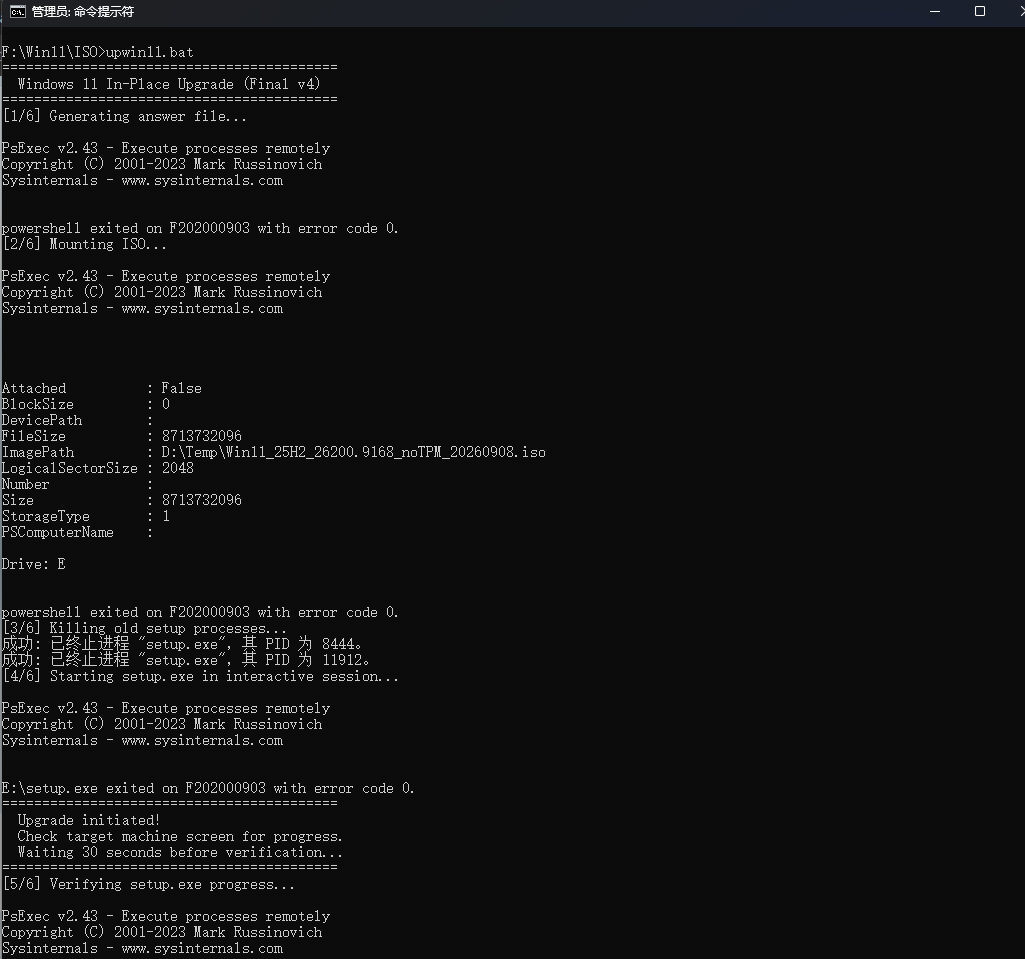Click the '[5/6] Verifying setup.exe progress...' line

(148, 884)
